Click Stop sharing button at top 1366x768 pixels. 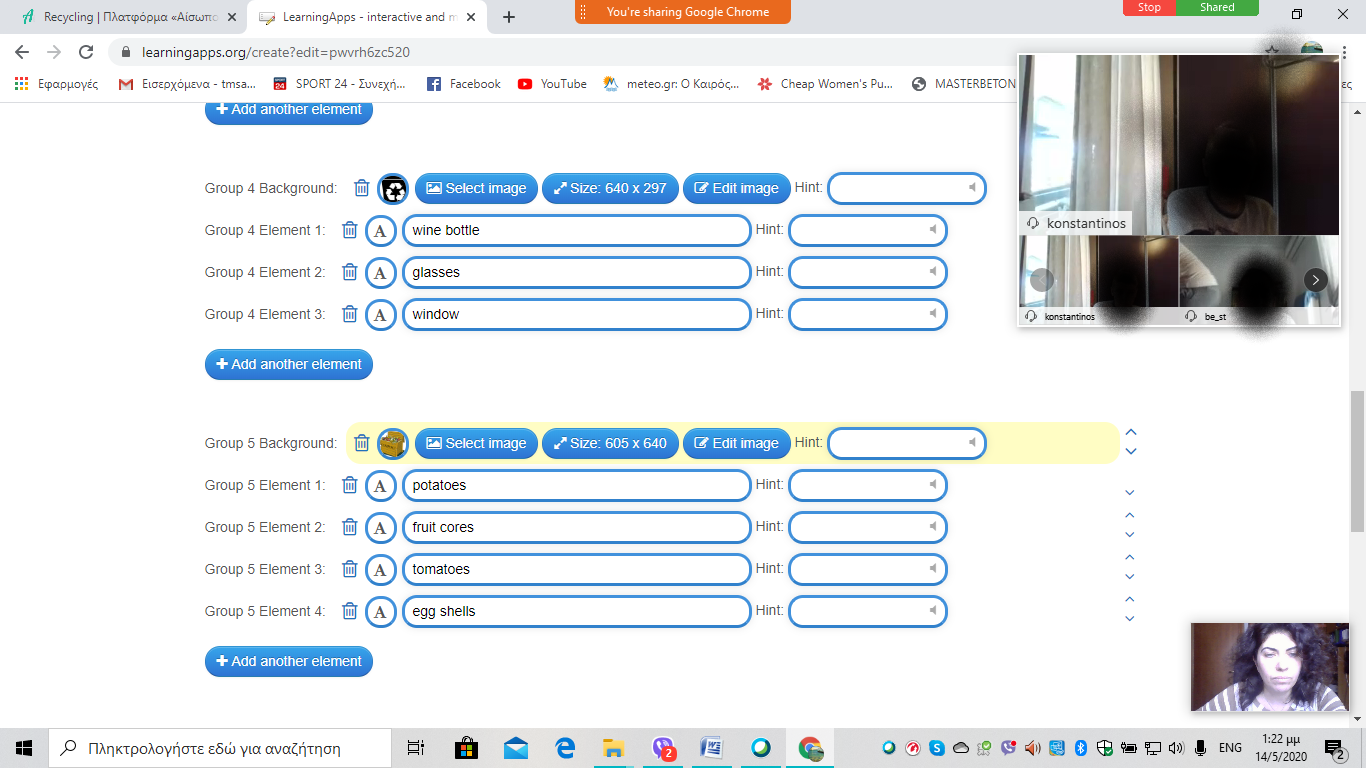(1149, 8)
